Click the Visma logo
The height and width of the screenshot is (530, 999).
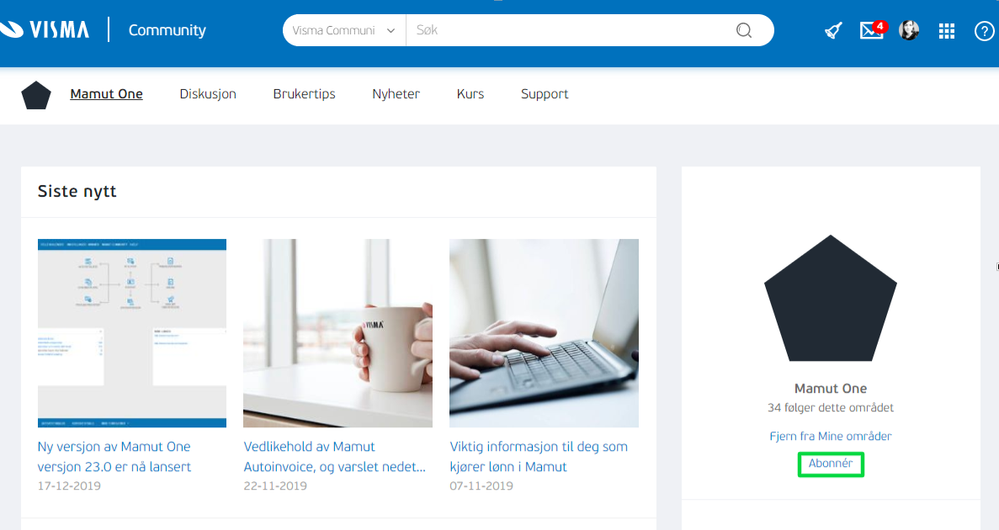[x=44, y=30]
